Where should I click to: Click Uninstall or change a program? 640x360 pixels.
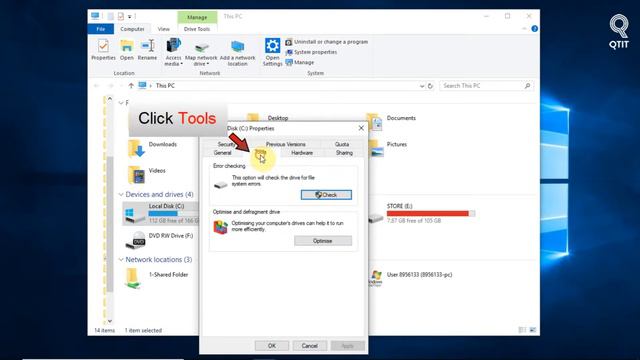pyautogui.click(x=327, y=42)
